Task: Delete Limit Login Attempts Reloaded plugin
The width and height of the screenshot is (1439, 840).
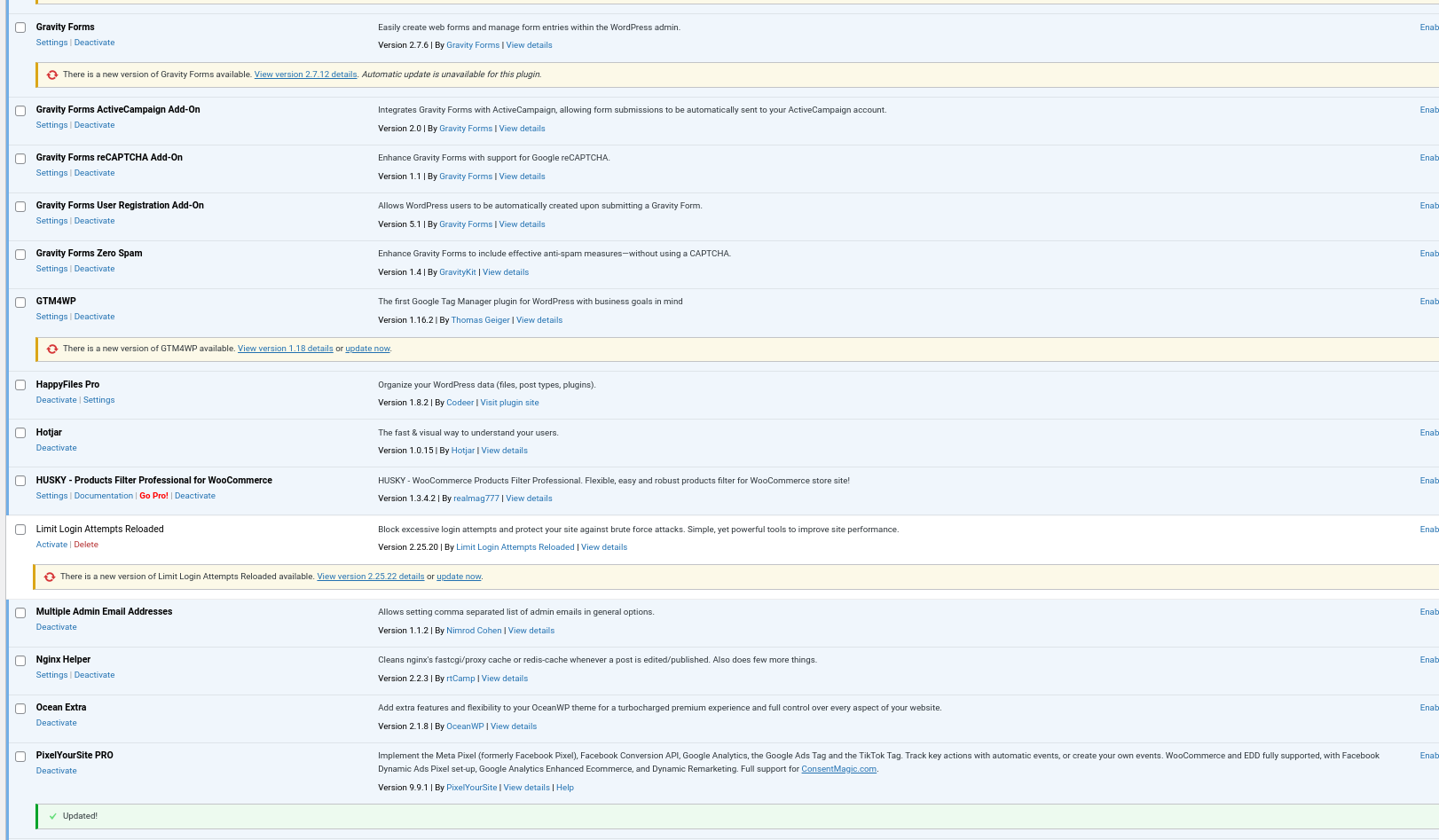Action: [86, 545]
